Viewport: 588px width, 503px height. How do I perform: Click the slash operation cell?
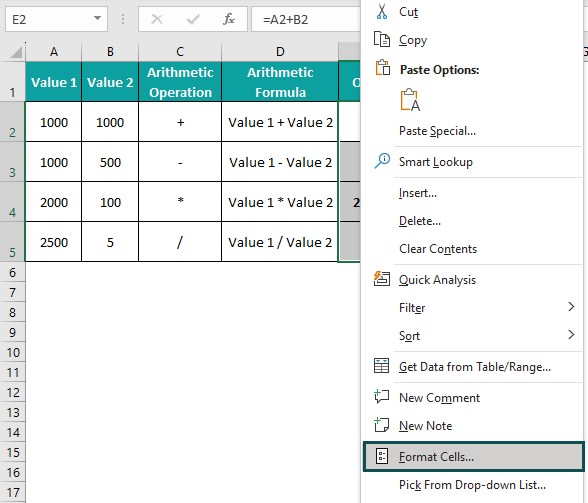[x=180, y=242]
